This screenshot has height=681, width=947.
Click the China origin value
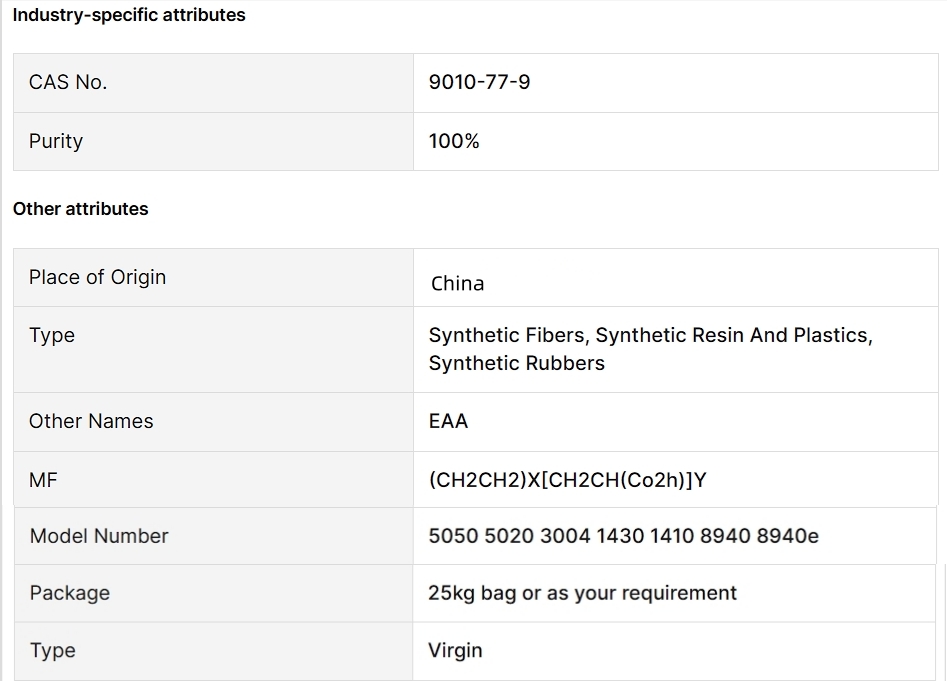[457, 283]
